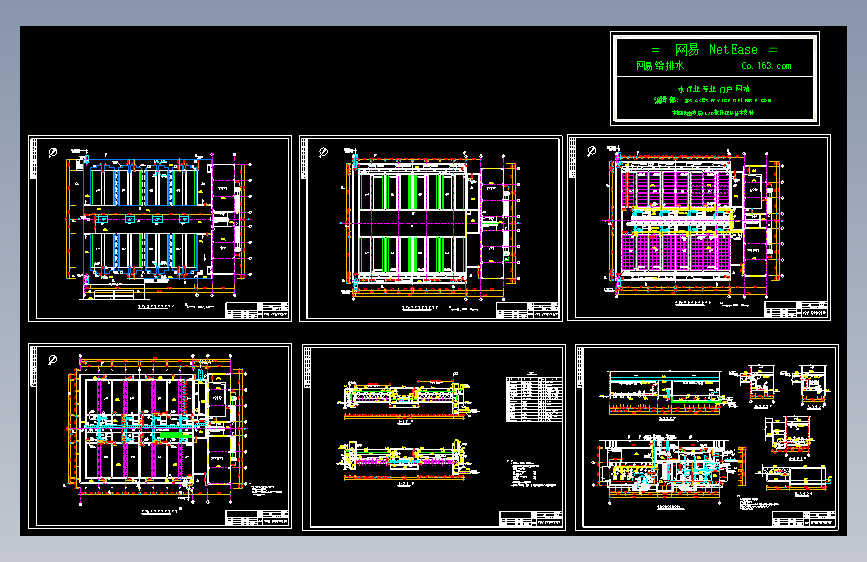Click the north arrow in the green-striped plan sheet

[x=323, y=152]
